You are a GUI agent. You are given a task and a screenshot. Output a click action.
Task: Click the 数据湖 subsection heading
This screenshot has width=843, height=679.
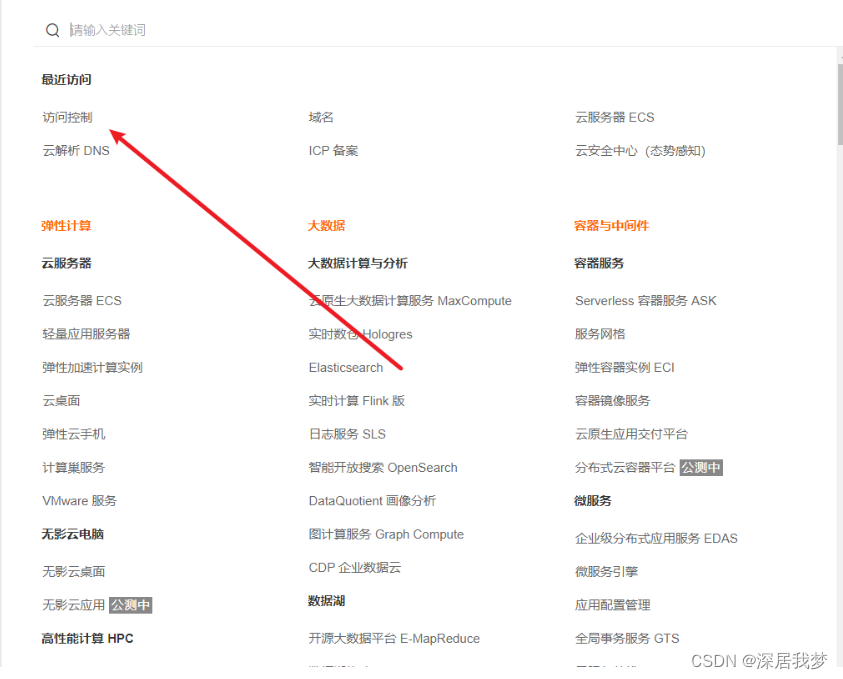point(326,601)
